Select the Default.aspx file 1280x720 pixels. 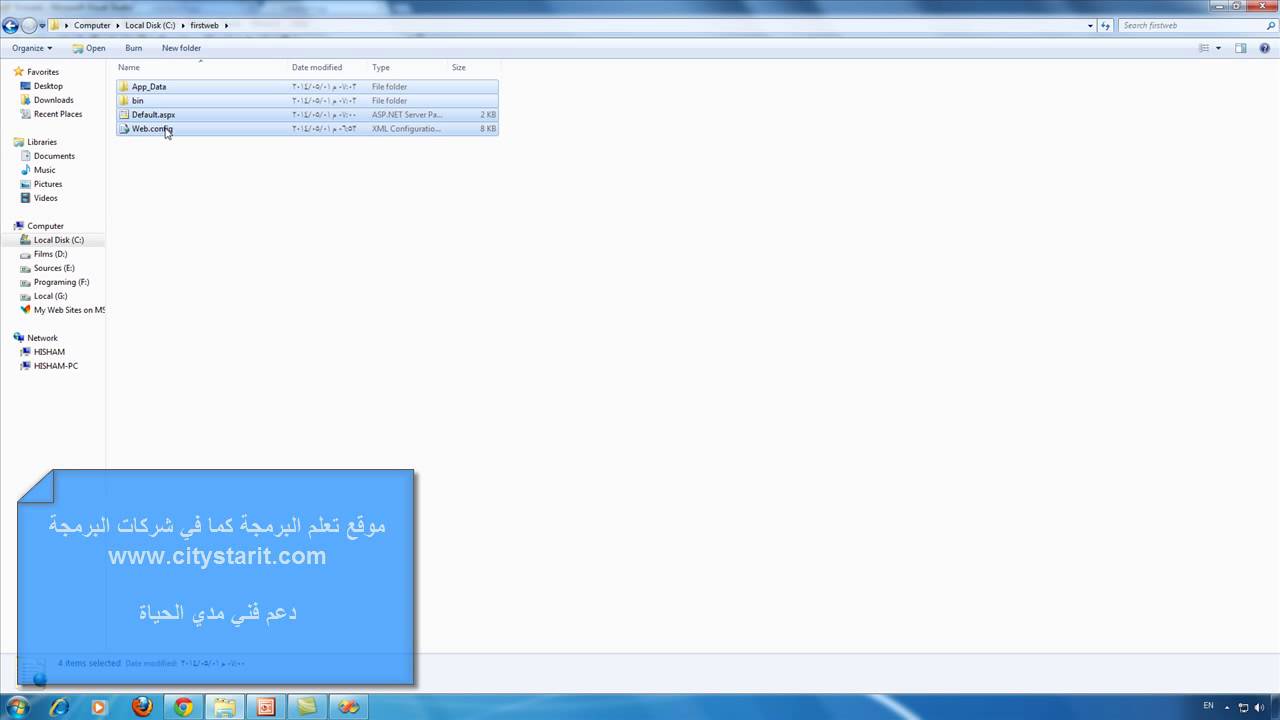click(307, 115)
